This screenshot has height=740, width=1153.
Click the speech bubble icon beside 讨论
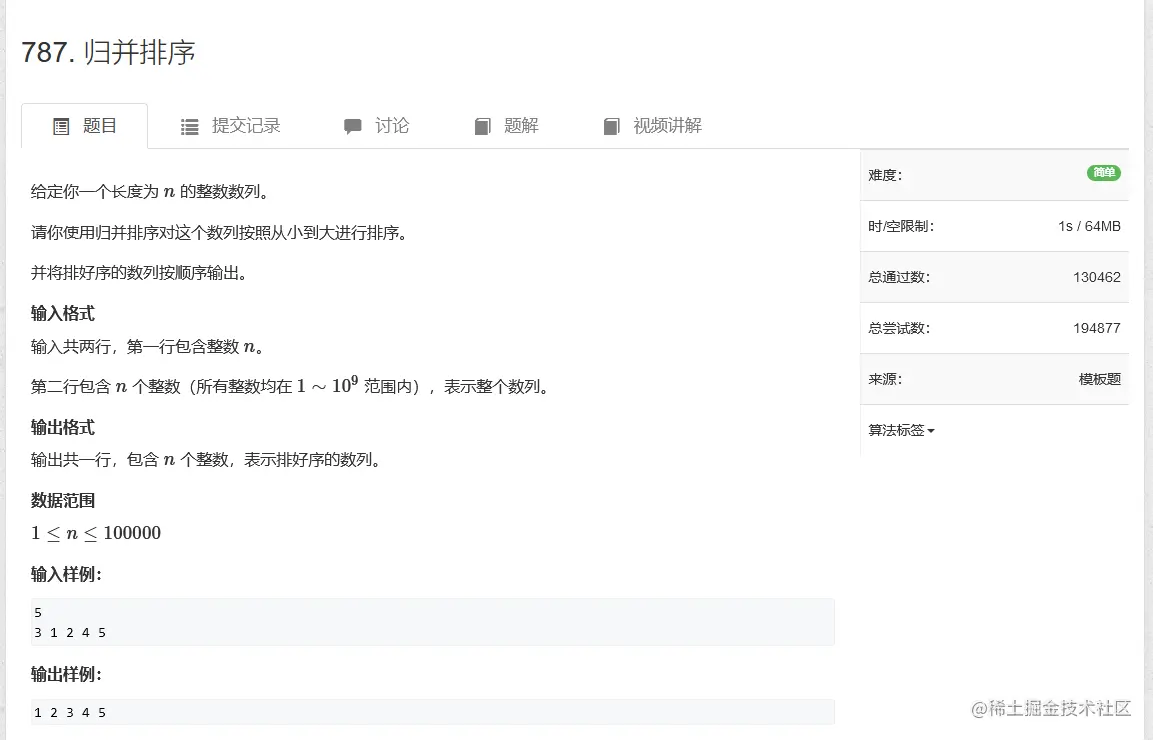coord(351,125)
